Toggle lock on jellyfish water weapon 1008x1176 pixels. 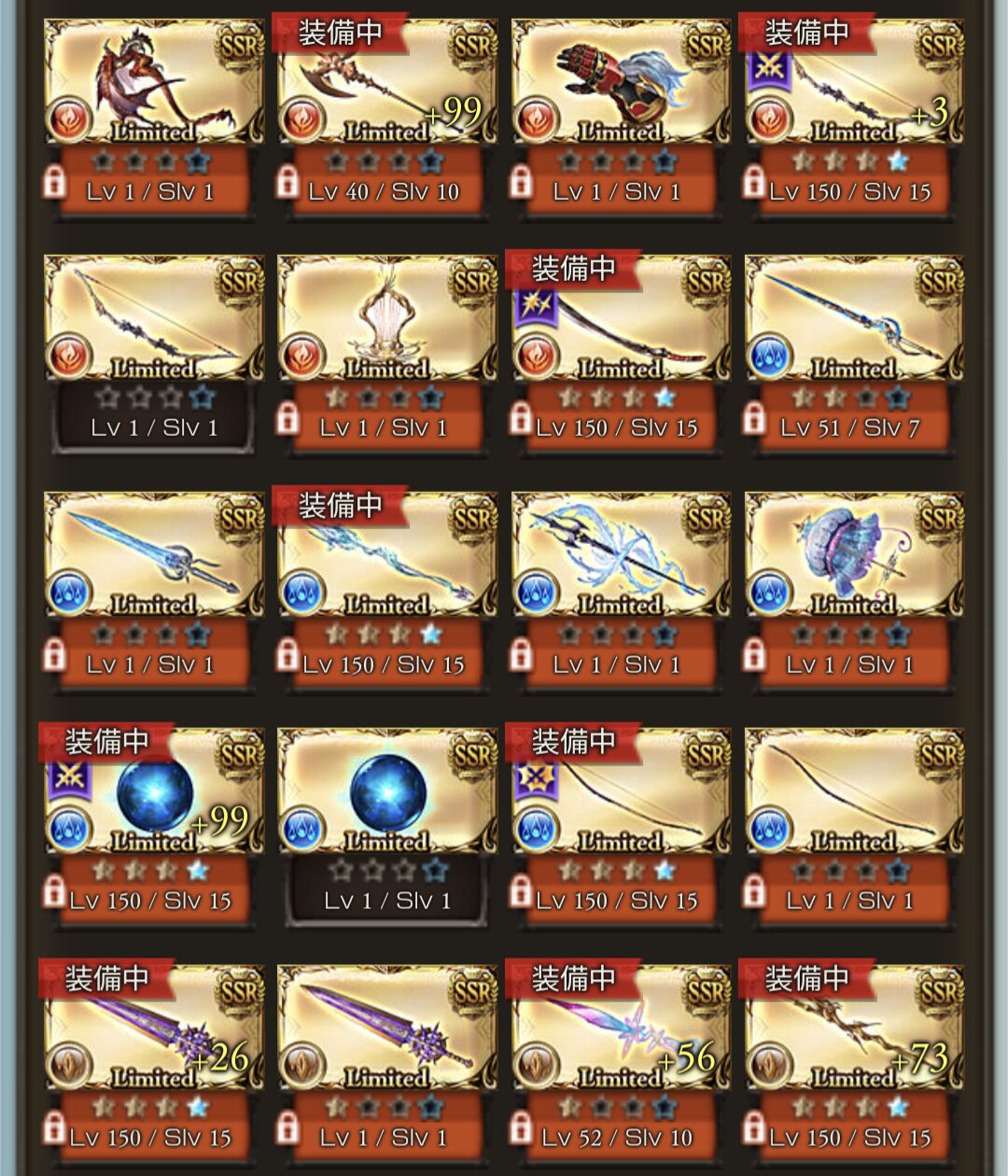(x=754, y=655)
